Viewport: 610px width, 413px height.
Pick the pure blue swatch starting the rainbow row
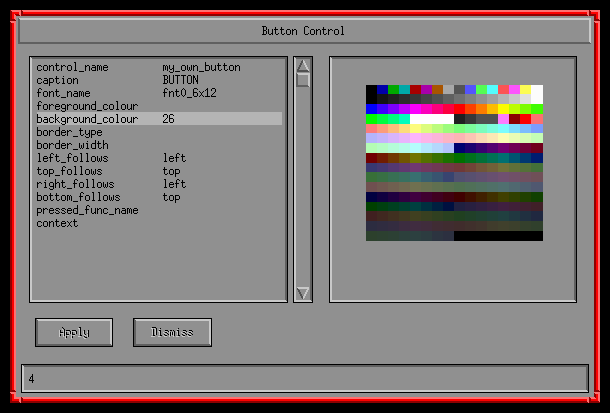point(371,109)
